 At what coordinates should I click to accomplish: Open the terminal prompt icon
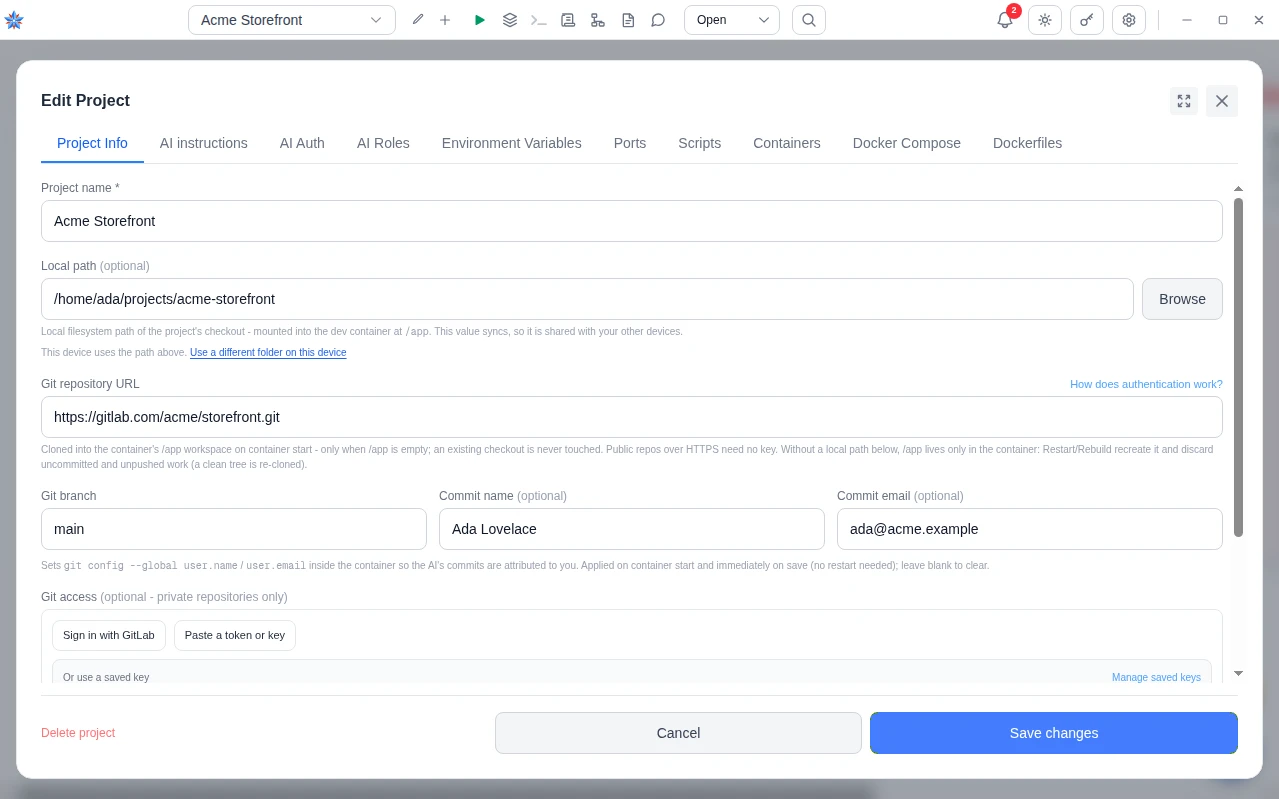click(539, 20)
